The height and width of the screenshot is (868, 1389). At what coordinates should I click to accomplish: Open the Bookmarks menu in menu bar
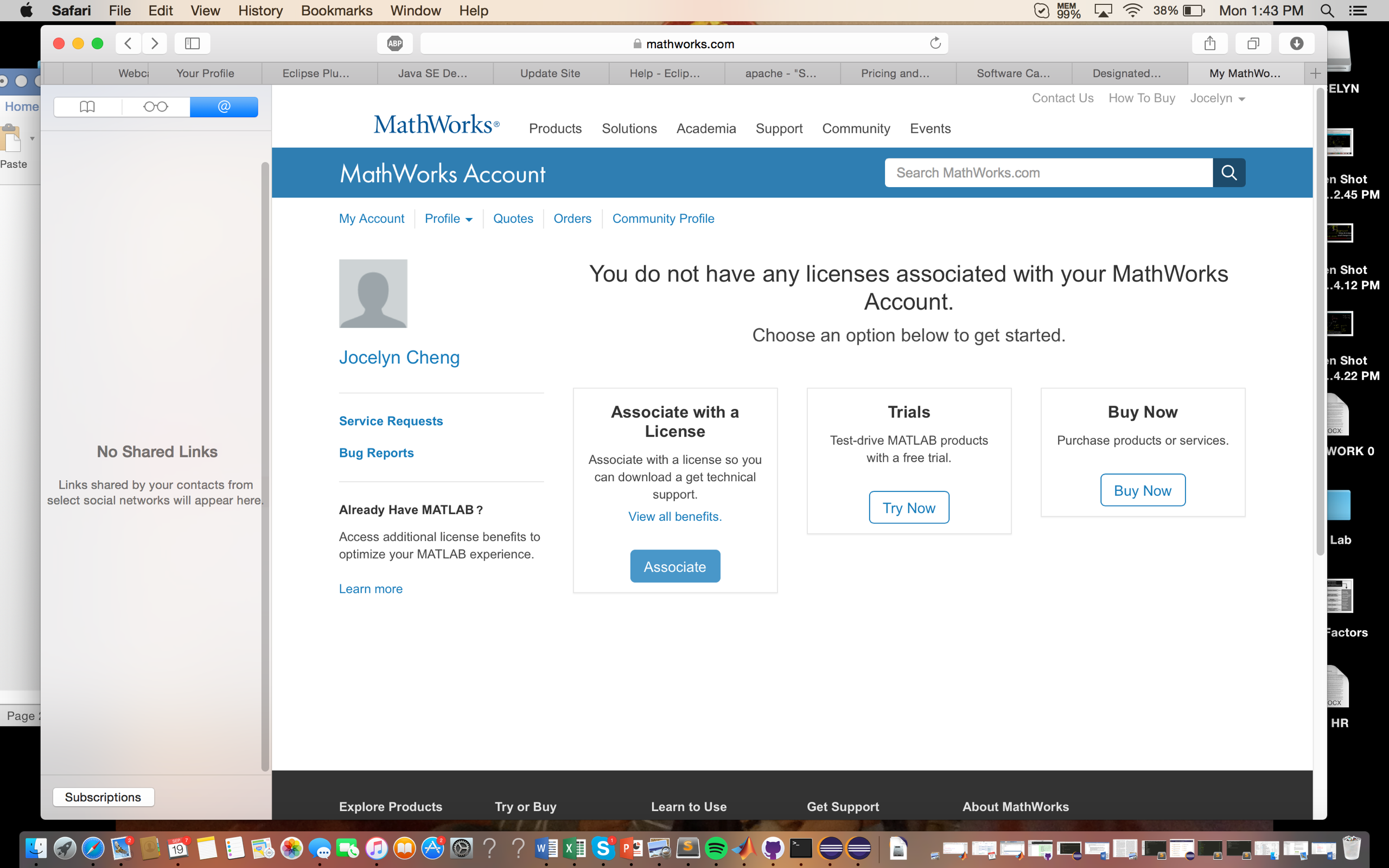[x=336, y=10]
